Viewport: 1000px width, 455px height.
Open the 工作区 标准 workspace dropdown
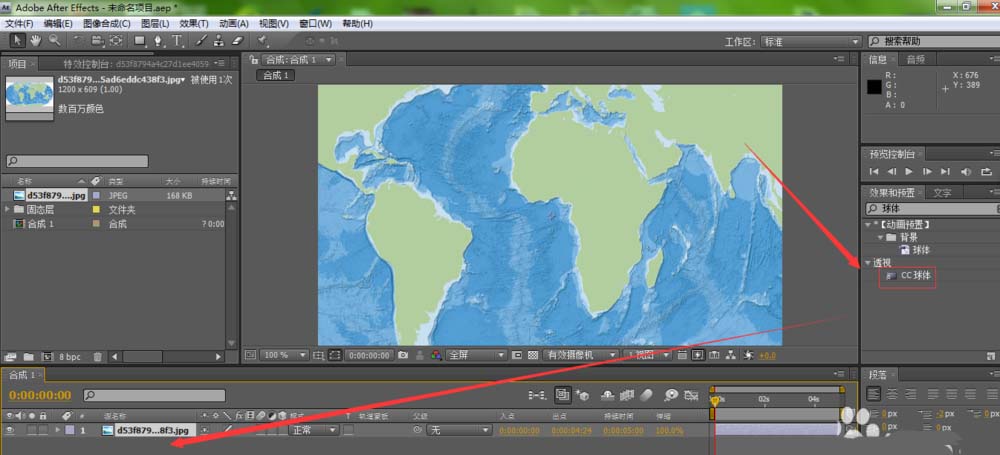[x=811, y=41]
